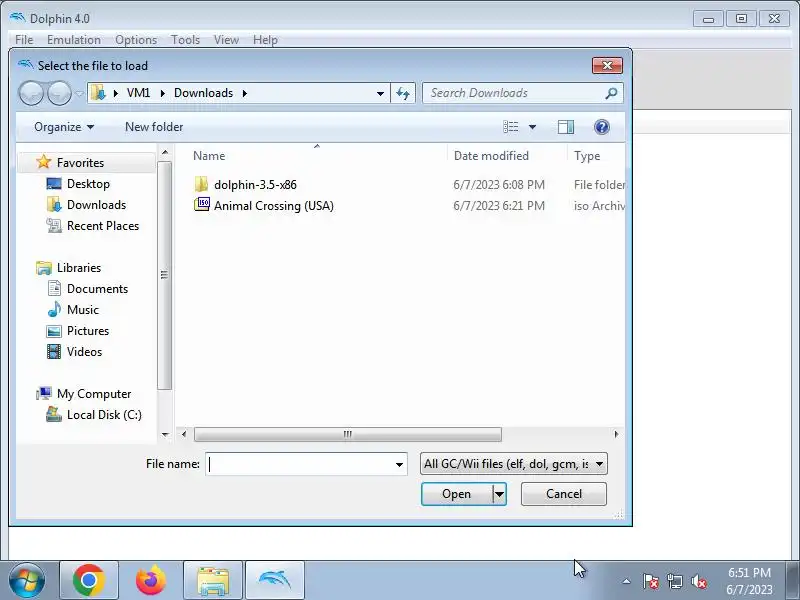
Task: Expand the Open button split arrow
Action: click(499, 494)
